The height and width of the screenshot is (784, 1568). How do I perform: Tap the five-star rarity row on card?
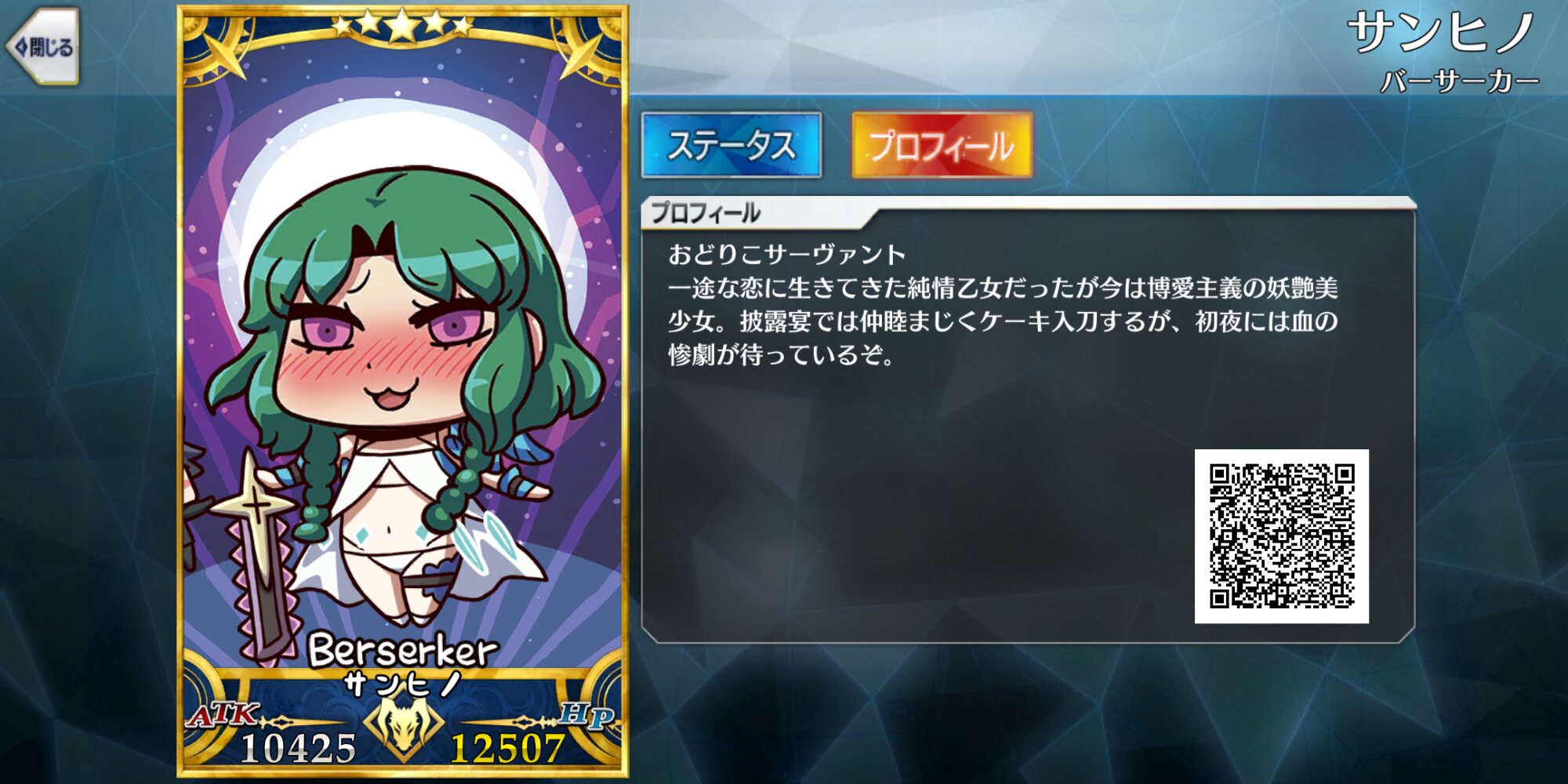[x=402, y=25]
